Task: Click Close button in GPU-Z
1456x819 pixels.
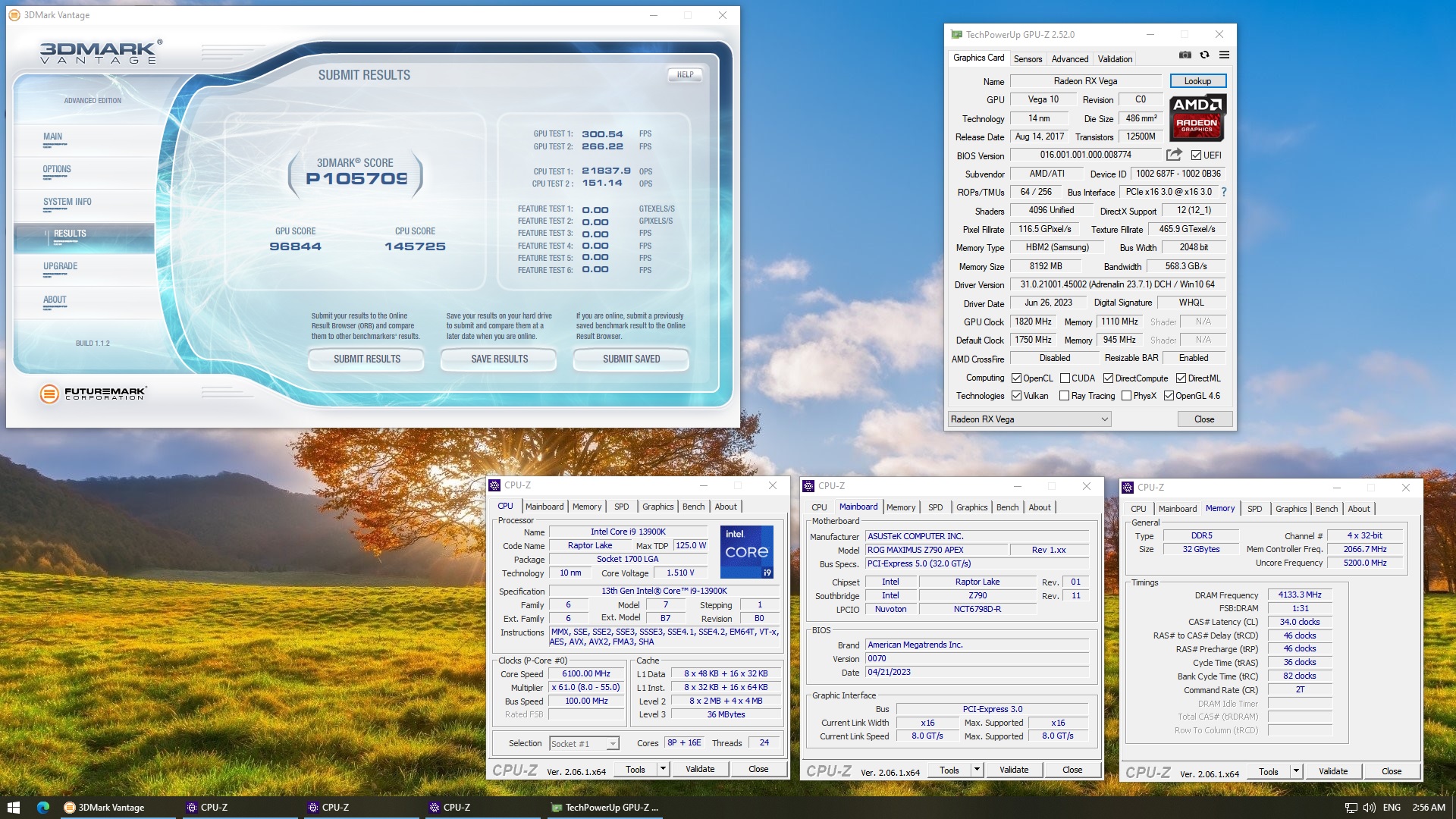Action: tap(1204, 419)
